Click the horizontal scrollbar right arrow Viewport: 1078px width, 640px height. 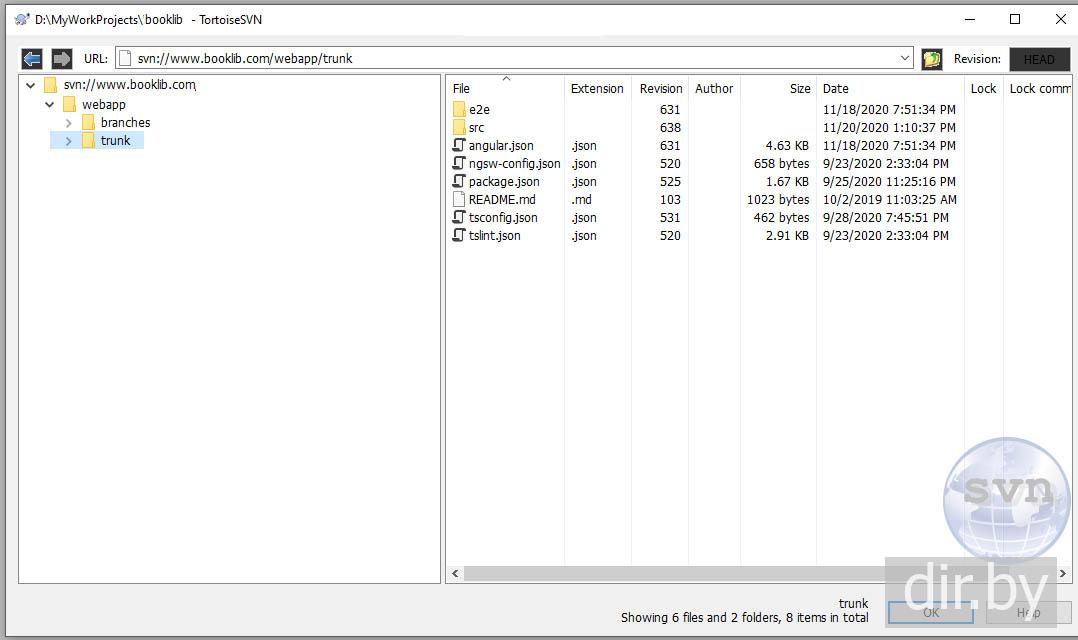click(x=1063, y=573)
